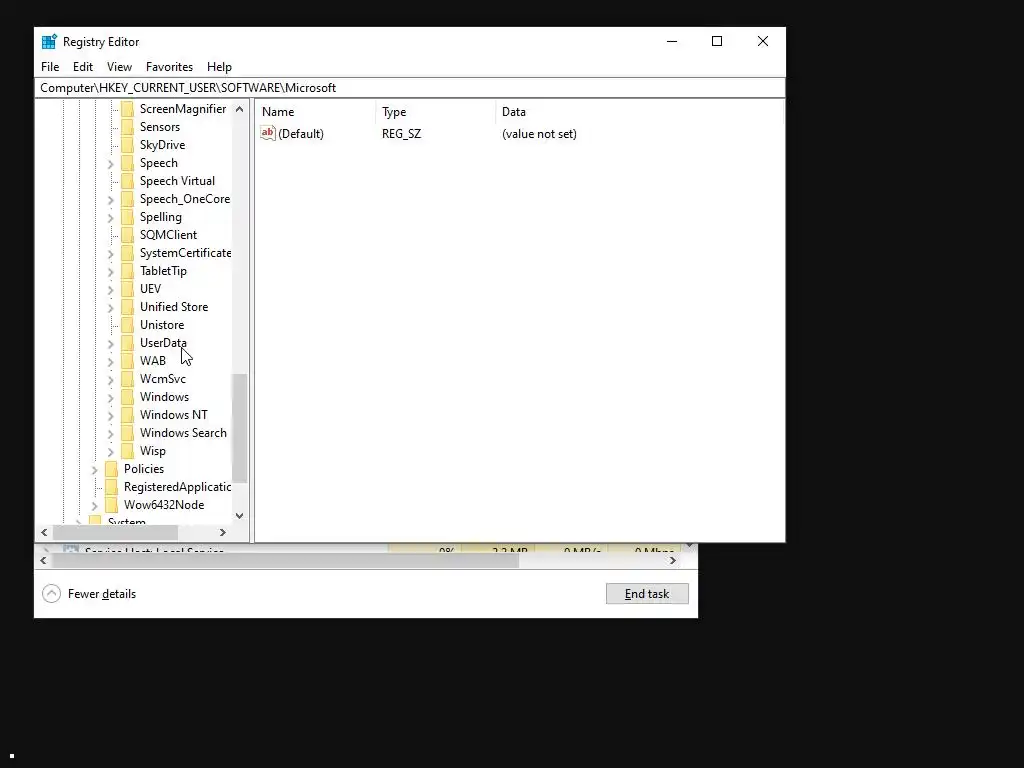Expand the Windows key
This screenshot has height=768, width=1024.
(x=110, y=398)
